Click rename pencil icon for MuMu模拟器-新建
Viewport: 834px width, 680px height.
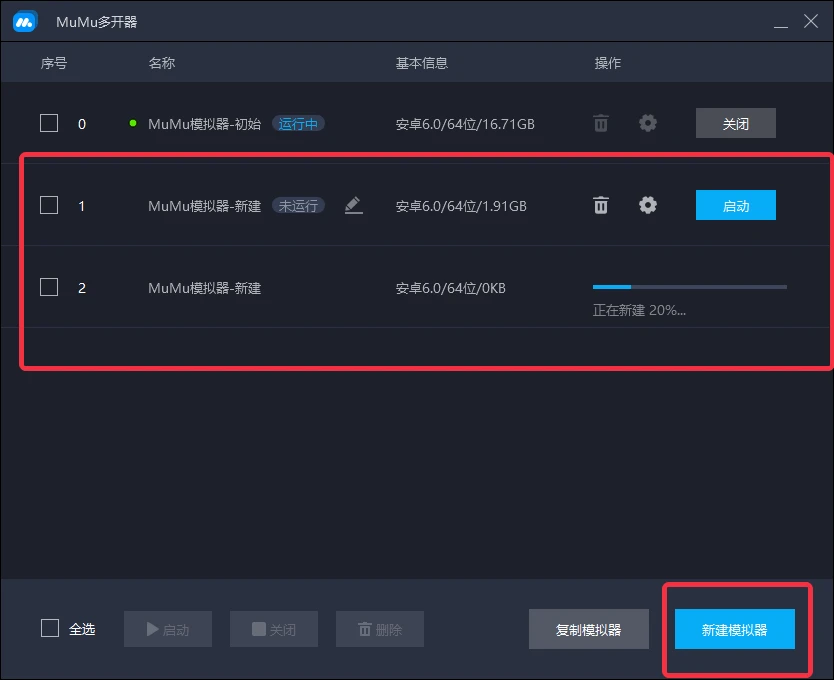[x=353, y=205]
